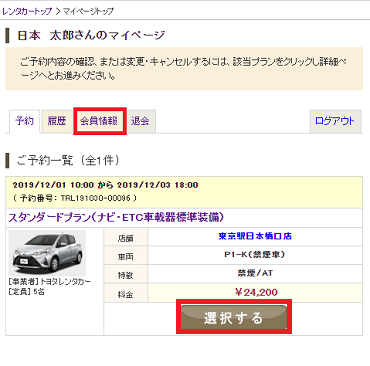This screenshot has width=370, height=366.
Task: Click the 禁煙/AT feature cell
Action: [255, 274]
